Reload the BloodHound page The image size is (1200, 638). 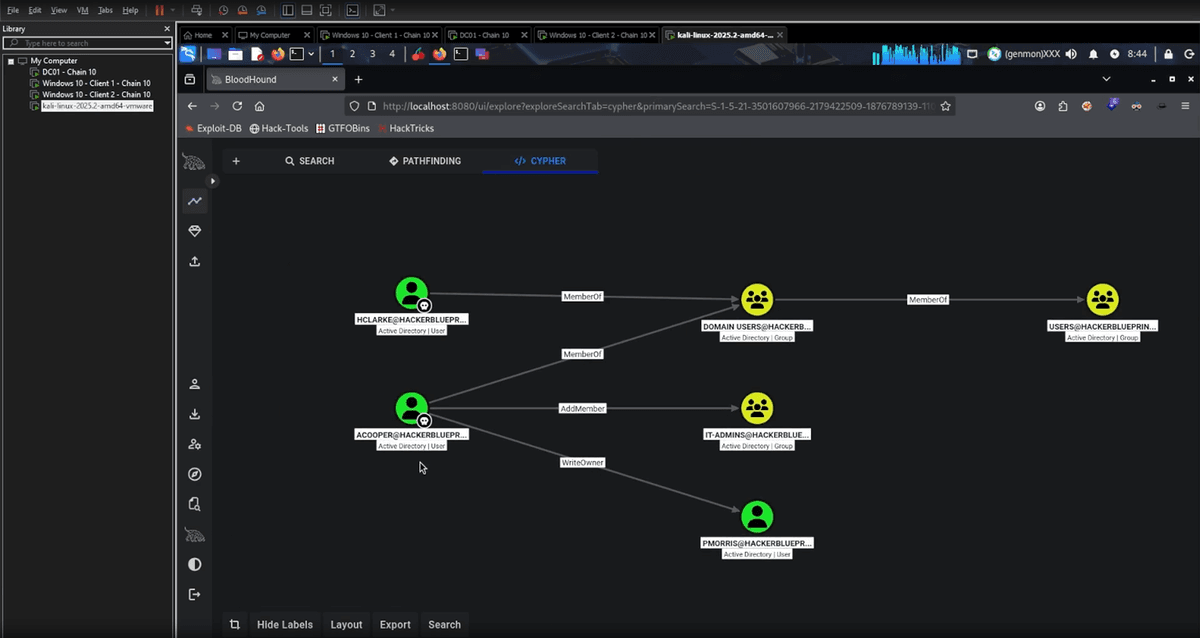click(237, 106)
